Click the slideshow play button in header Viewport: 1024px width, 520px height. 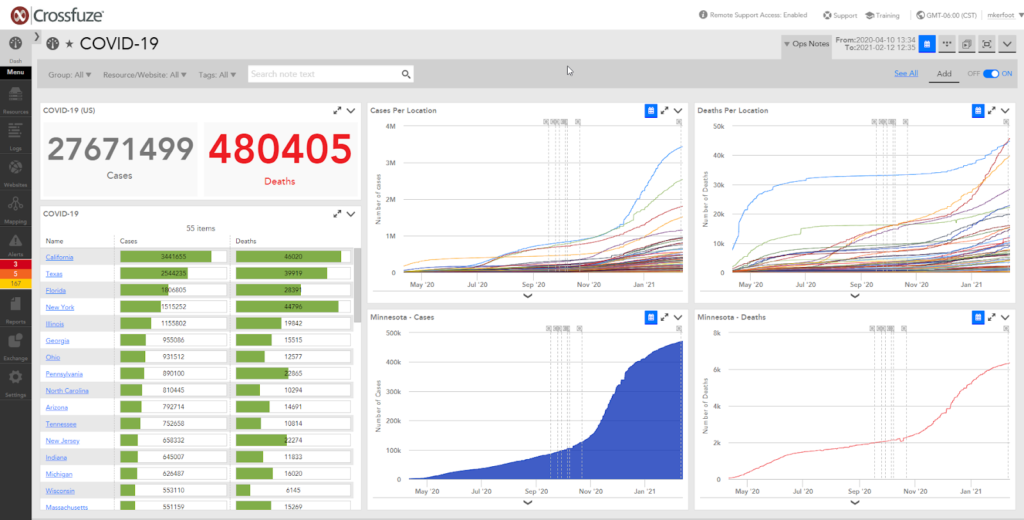(x=967, y=44)
